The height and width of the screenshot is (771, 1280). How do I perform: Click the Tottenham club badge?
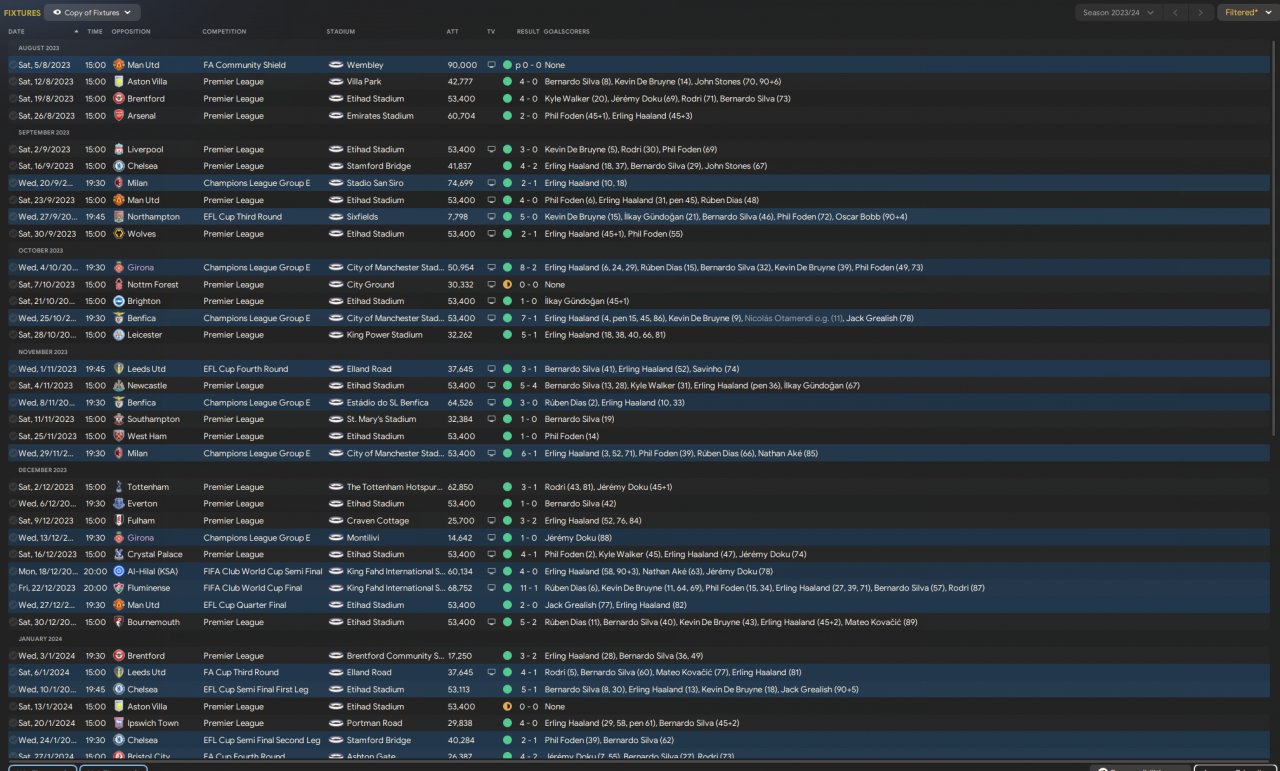[118, 487]
